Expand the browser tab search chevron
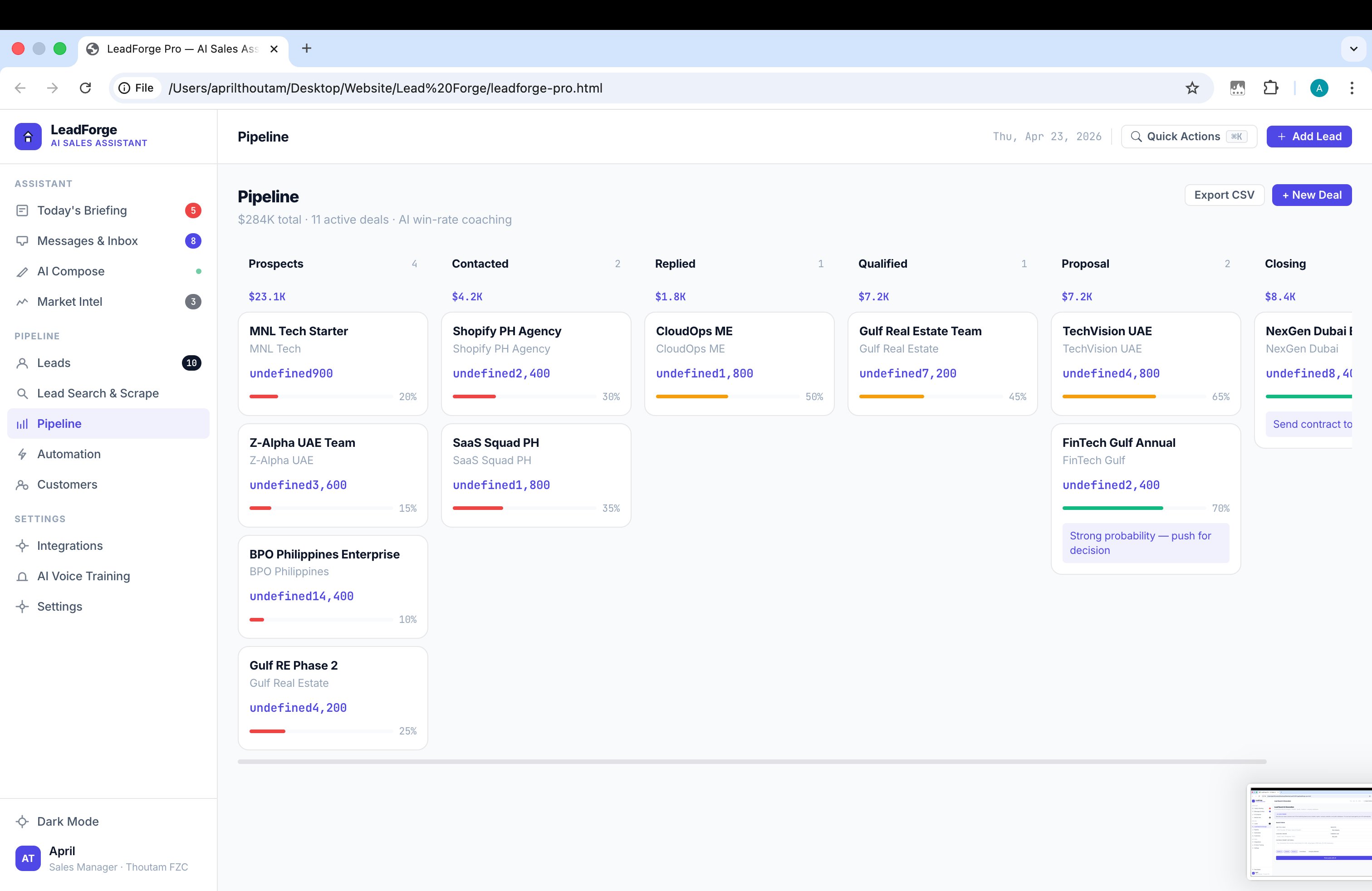This screenshot has width=1372, height=891. (1353, 49)
